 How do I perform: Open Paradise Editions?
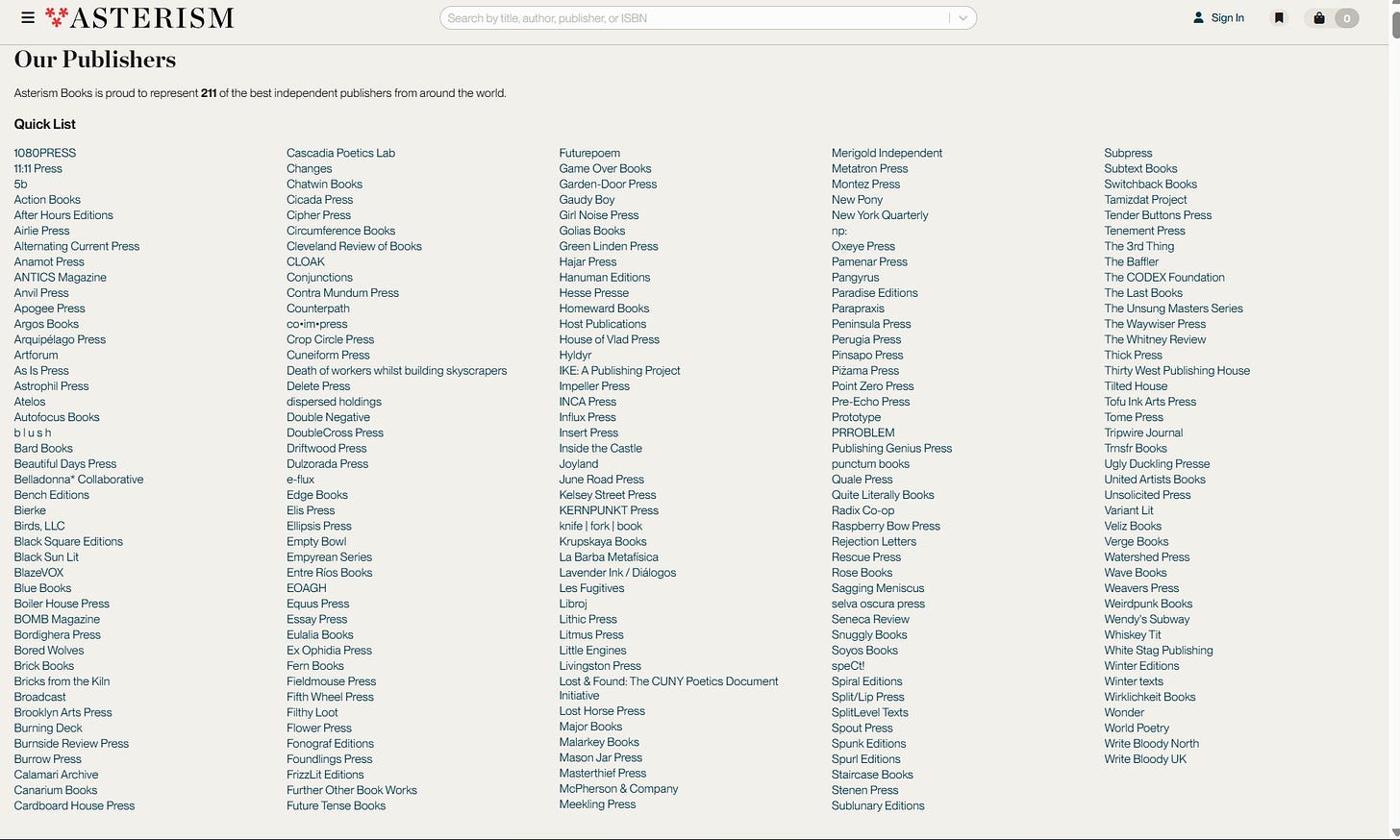874,292
